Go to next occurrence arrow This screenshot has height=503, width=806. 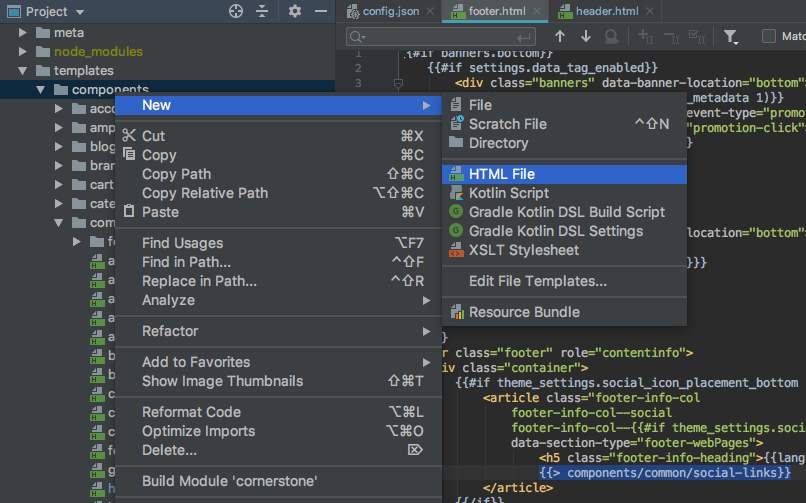(585, 36)
